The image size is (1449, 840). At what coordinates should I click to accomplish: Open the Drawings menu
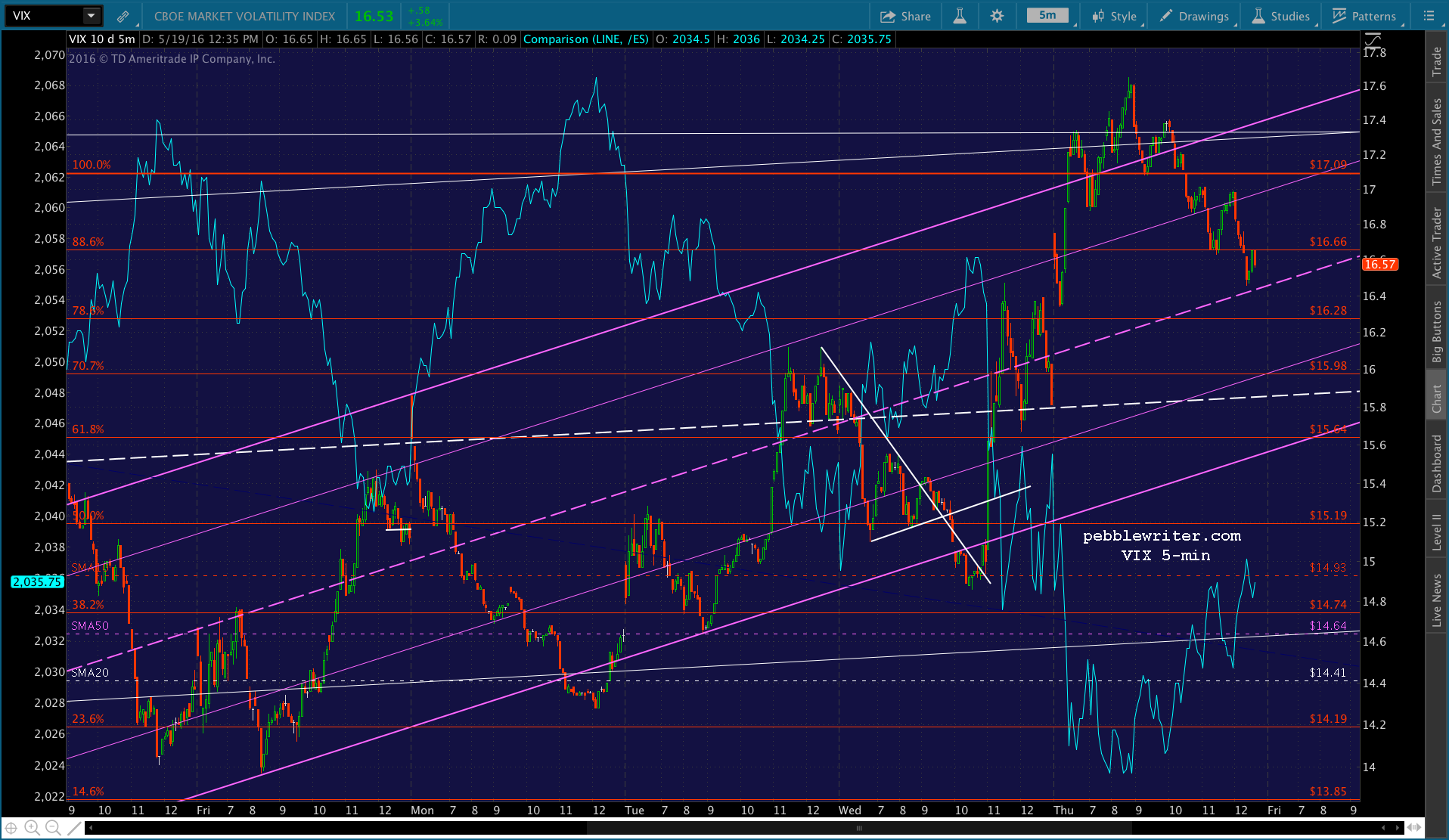click(1195, 16)
